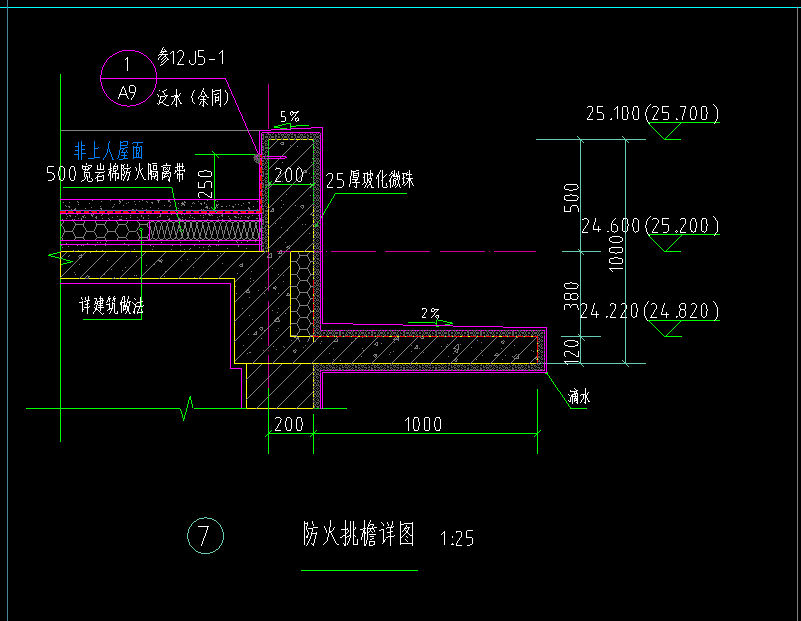Click the index bubble marked 1 over A9

(x=128, y=78)
